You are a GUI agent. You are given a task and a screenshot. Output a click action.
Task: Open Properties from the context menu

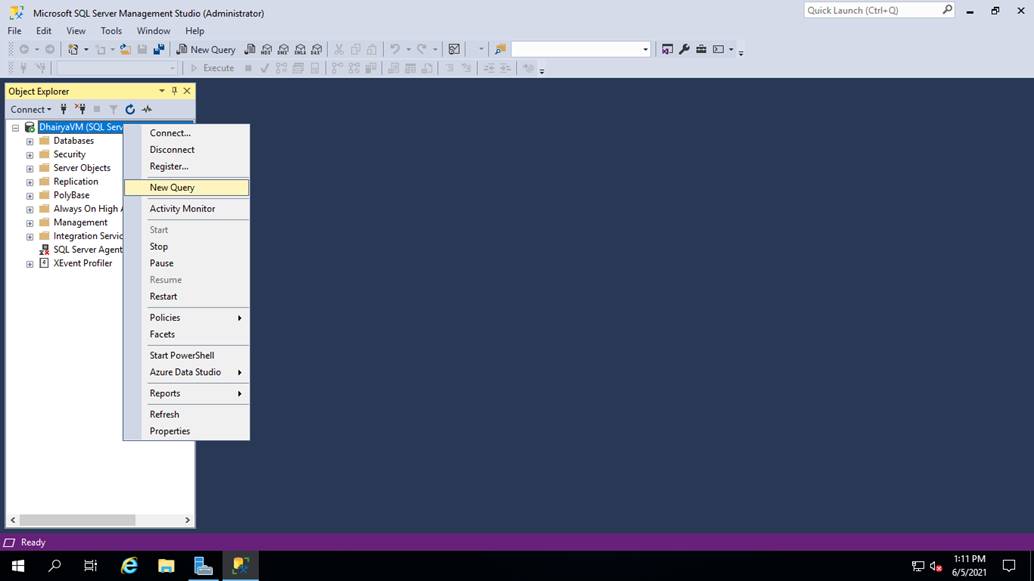pos(169,431)
